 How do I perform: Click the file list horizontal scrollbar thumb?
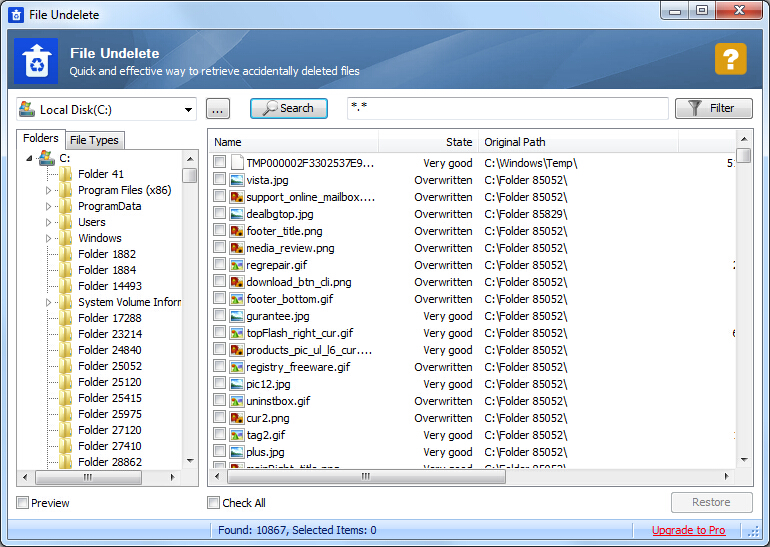(366, 476)
